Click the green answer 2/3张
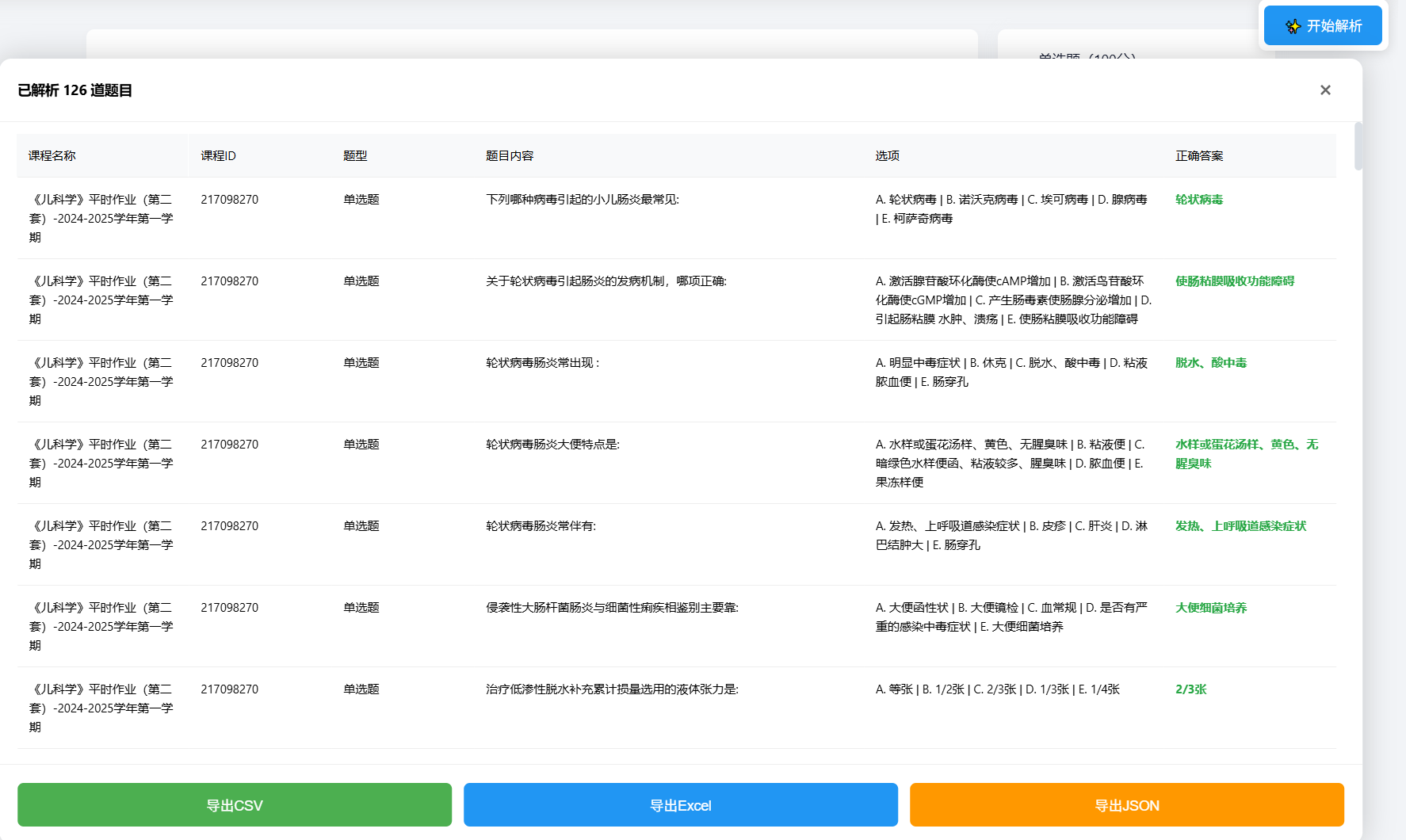 (x=1190, y=689)
